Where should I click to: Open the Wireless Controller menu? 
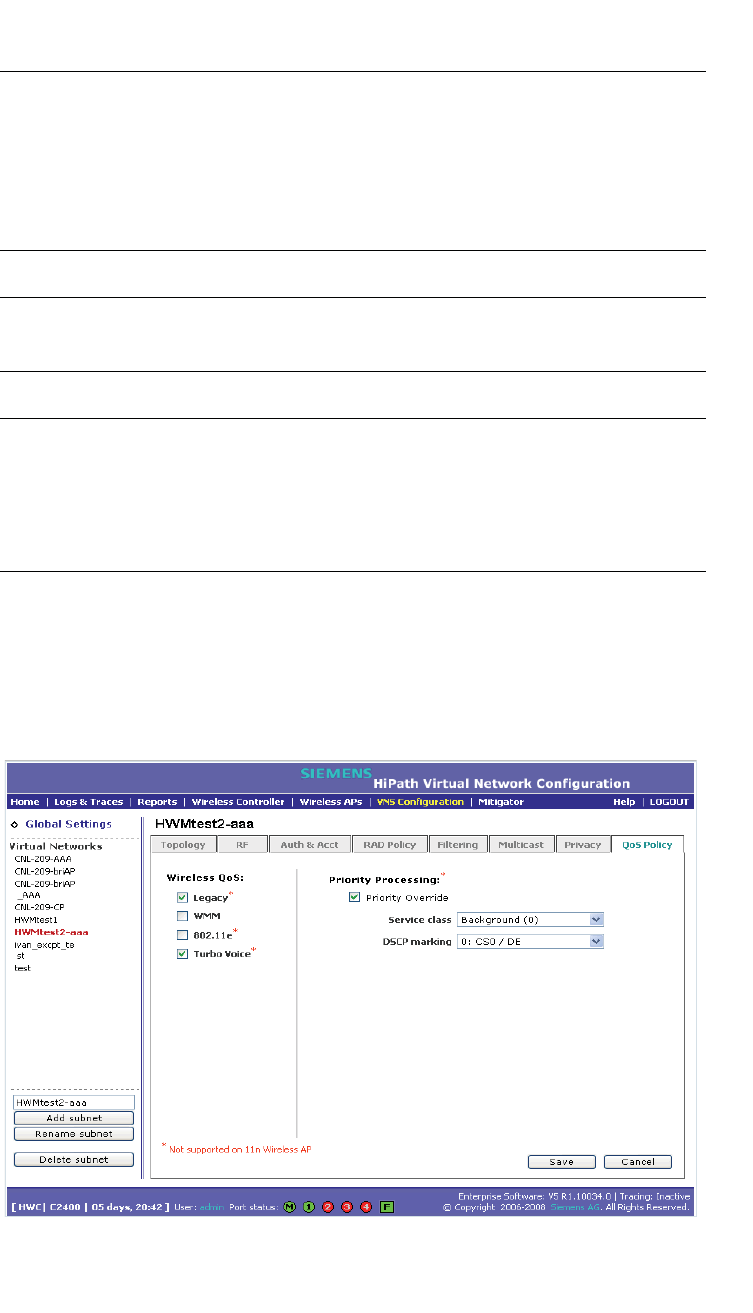(x=238, y=802)
